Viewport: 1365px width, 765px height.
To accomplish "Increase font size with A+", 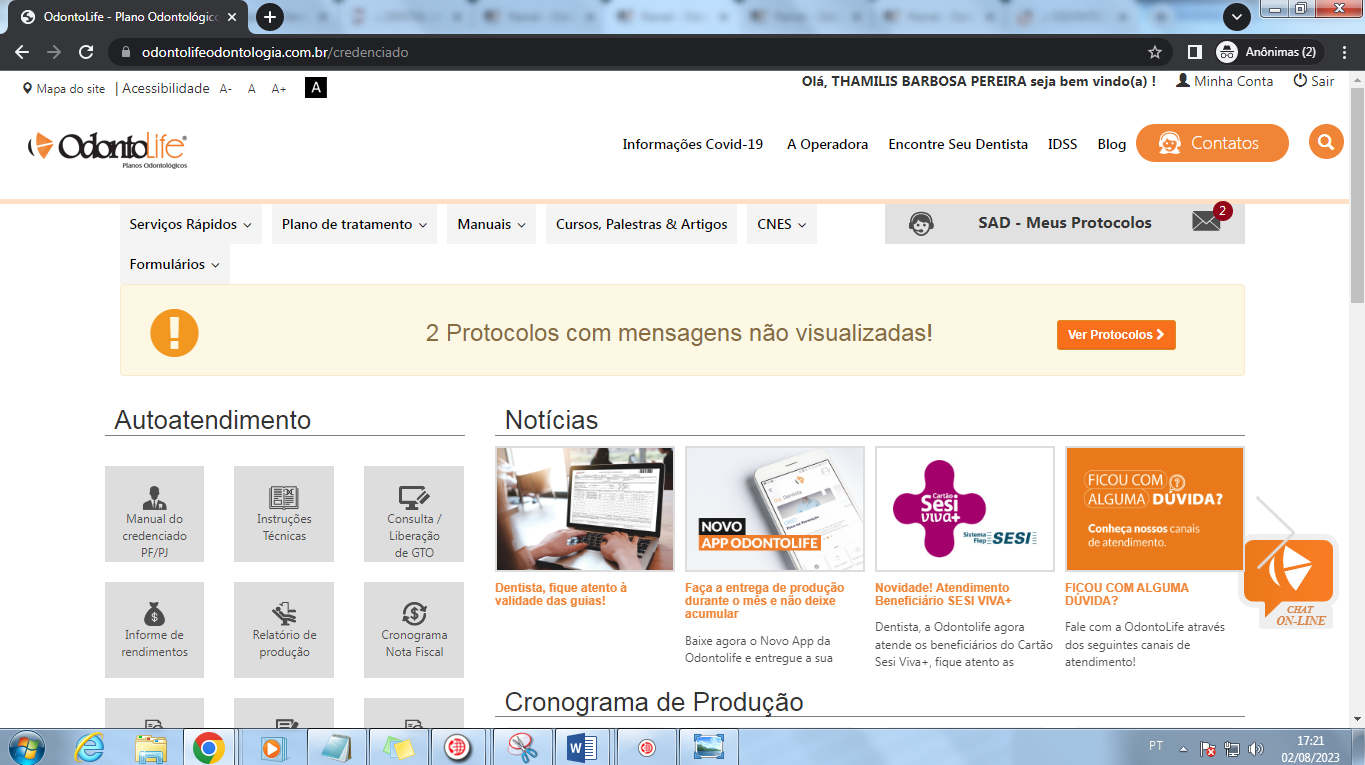I will (279, 88).
